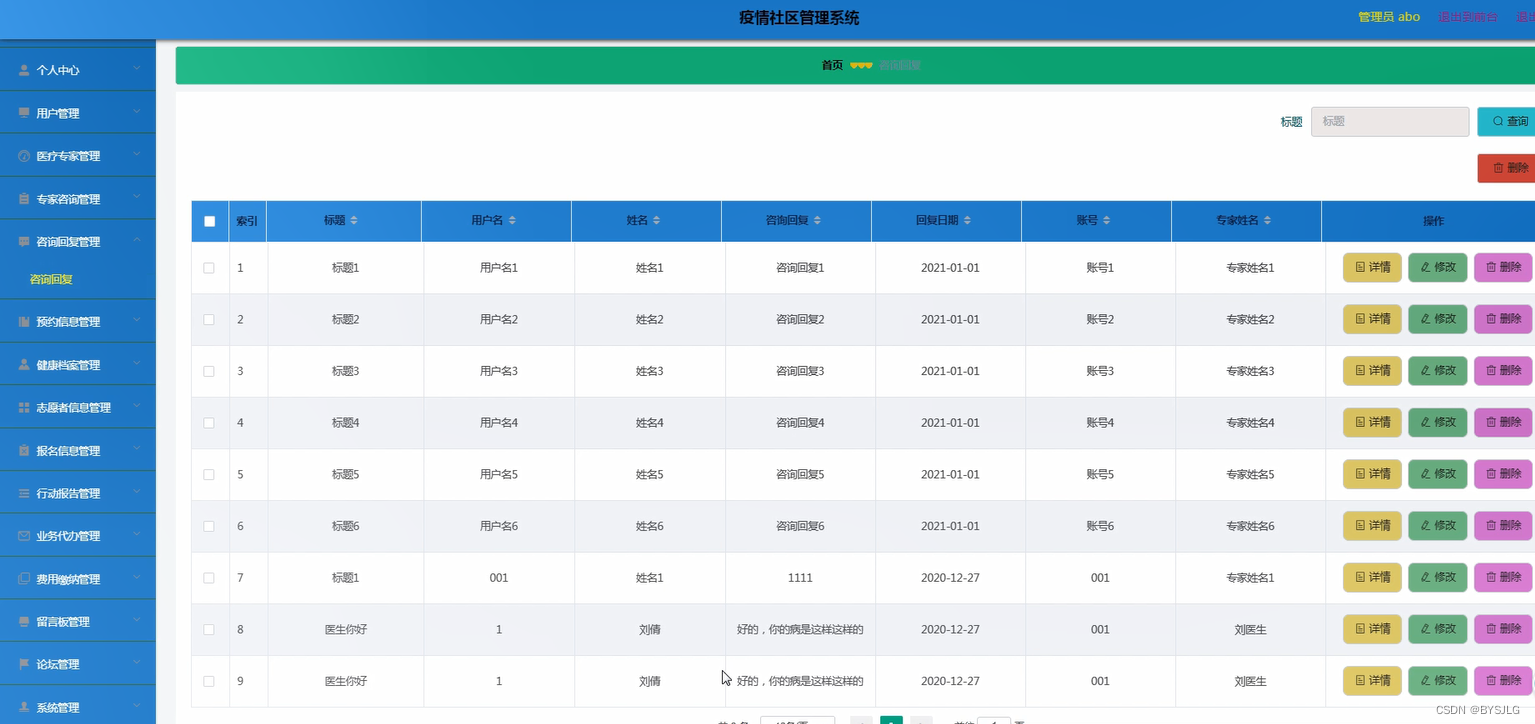The image size is (1535, 724).
Task: Click 详情 button for row 8
Action: 1372,629
